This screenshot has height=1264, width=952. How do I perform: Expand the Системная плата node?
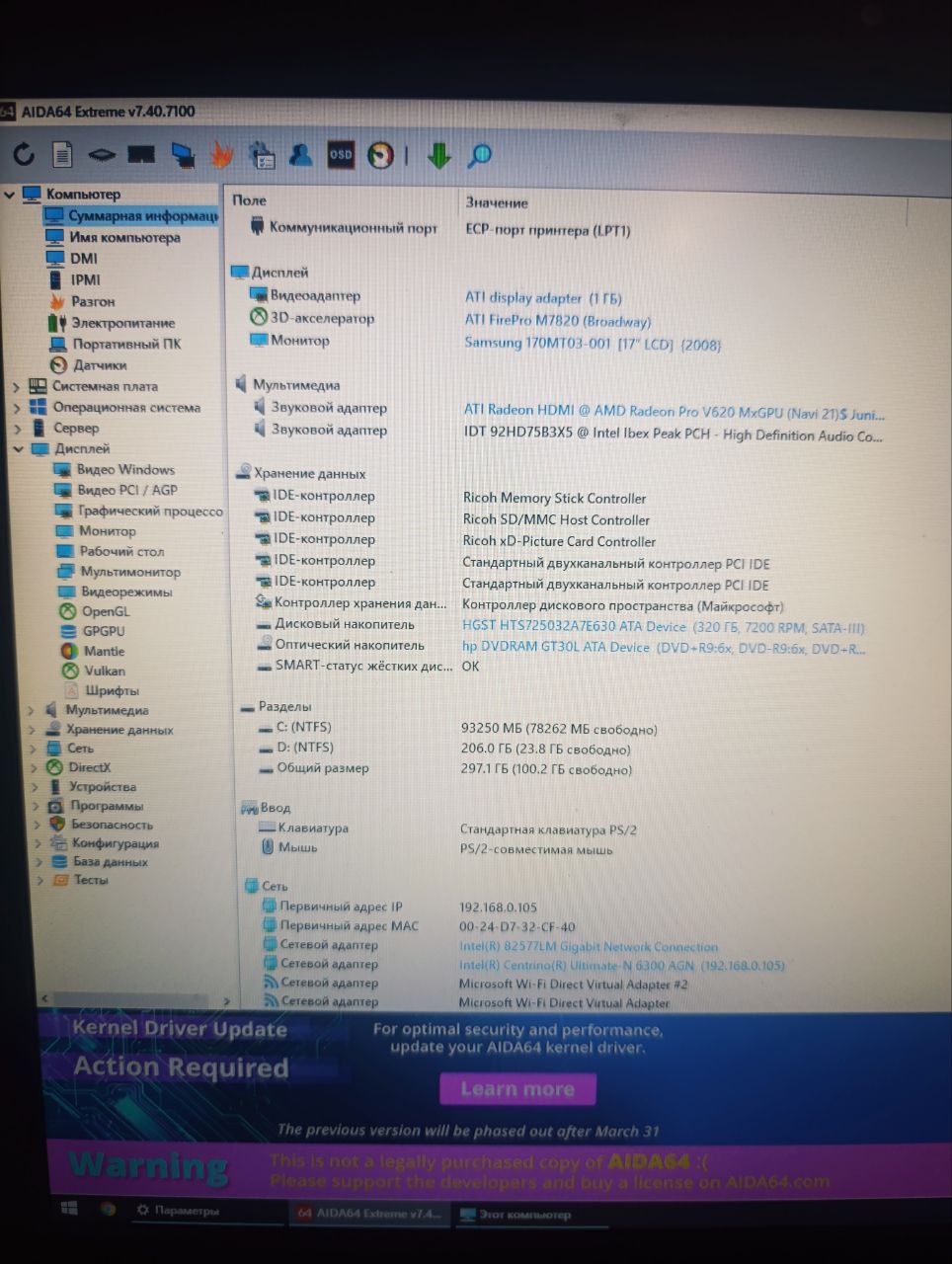click(17, 386)
